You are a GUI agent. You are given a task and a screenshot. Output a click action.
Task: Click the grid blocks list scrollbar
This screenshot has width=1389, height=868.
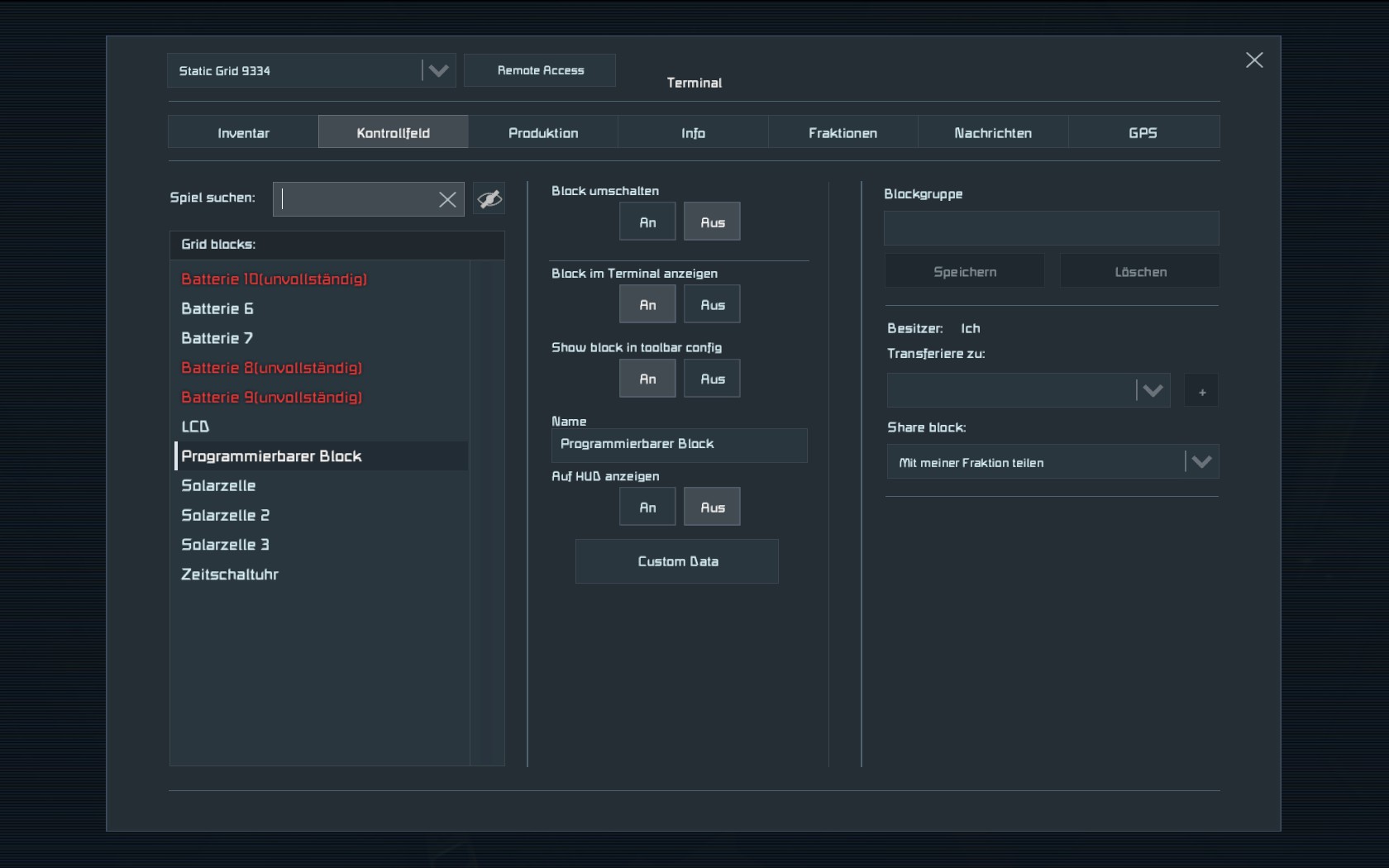point(487,513)
